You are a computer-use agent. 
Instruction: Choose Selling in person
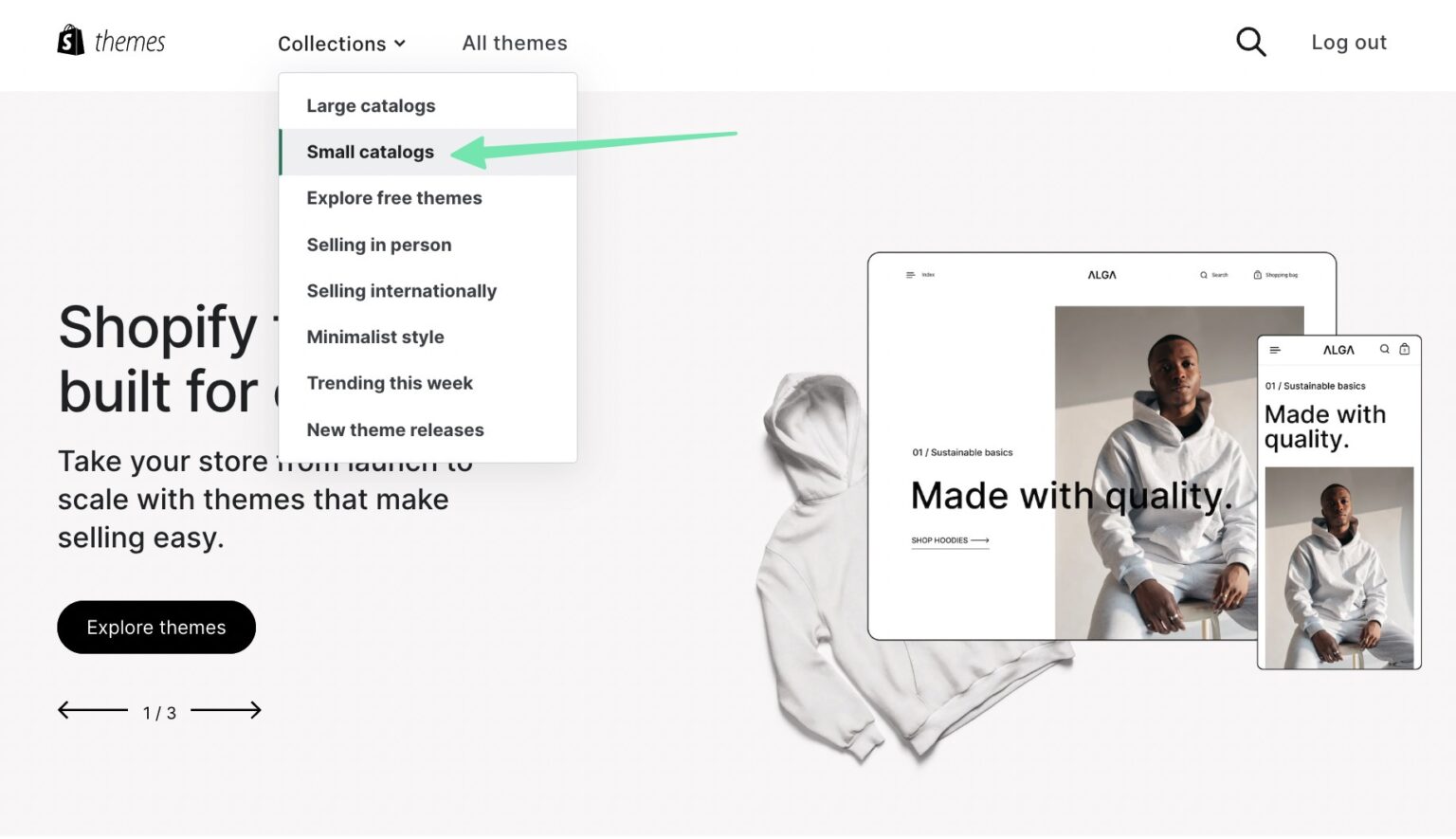(x=378, y=244)
